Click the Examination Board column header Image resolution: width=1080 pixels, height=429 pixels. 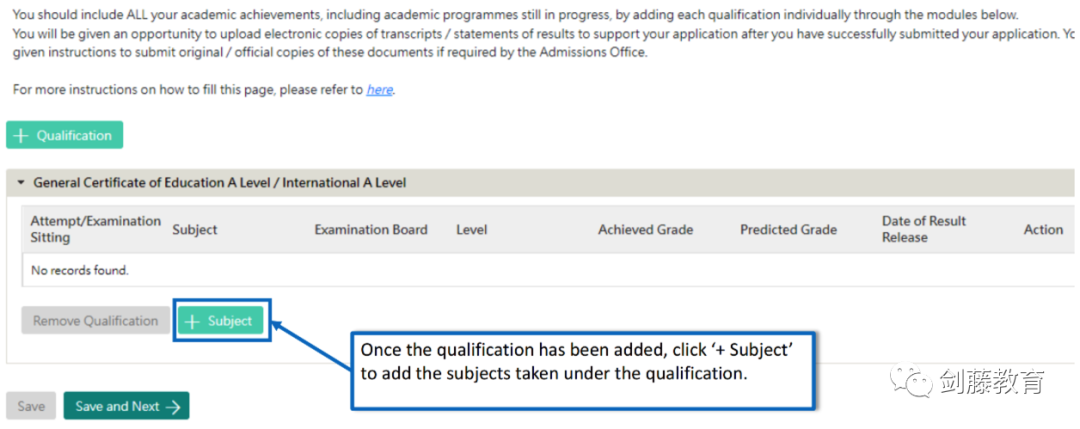[x=371, y=230]
